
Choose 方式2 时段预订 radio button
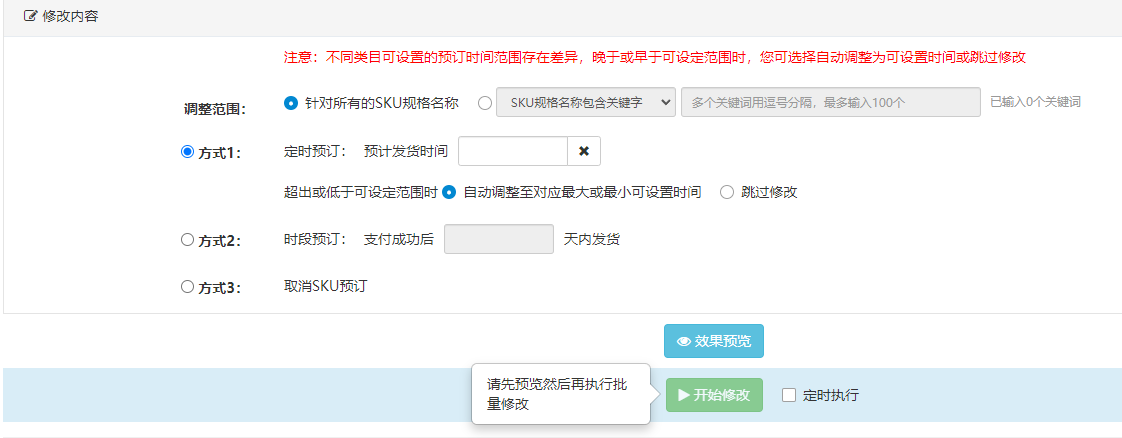187,240
